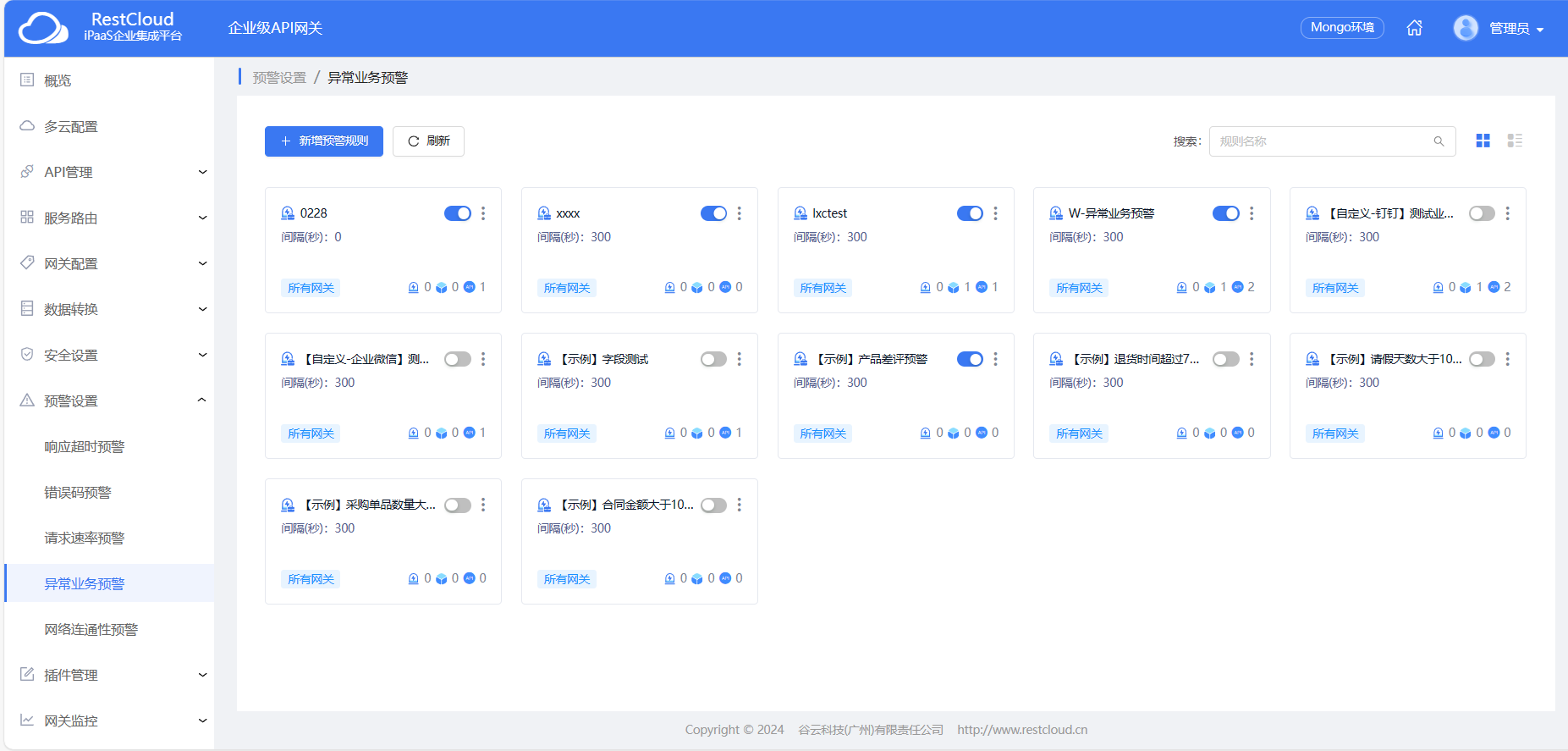Click 所有网关 tag on xxxx card
The image size is (1568, 751).
pyautogui.click(x=567, y=288)
